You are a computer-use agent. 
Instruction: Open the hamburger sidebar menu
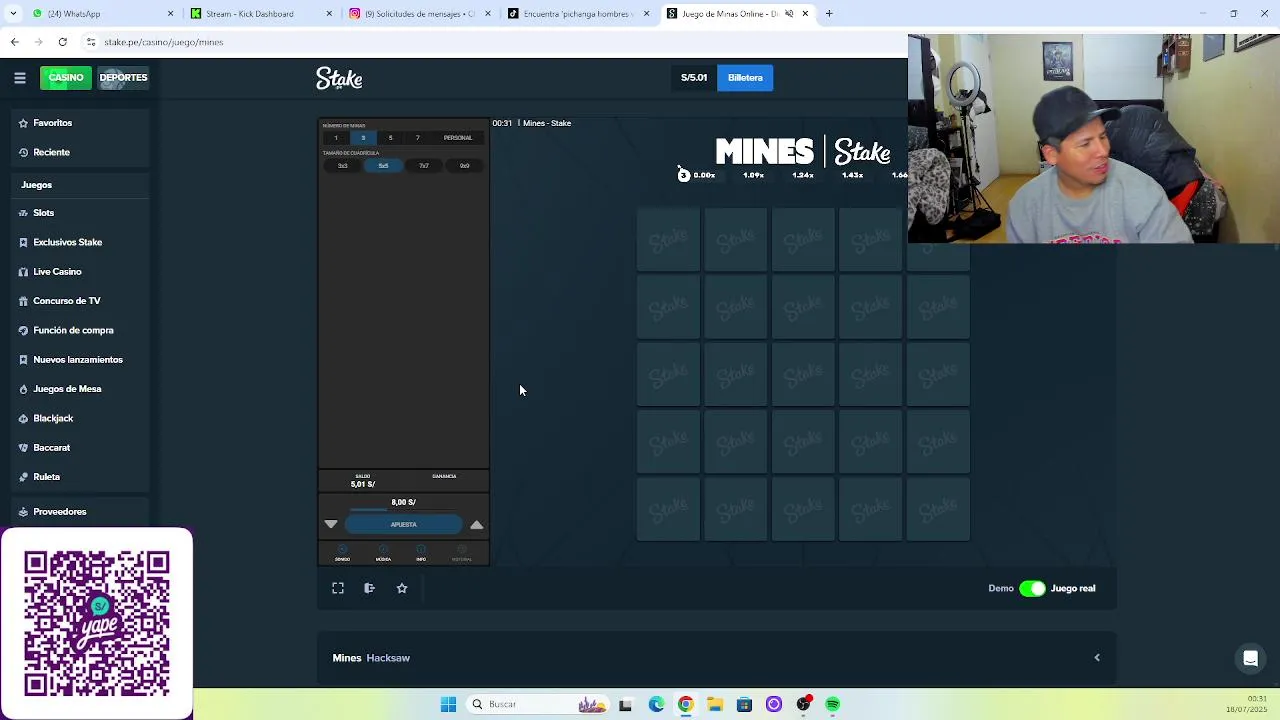coord(19,77)
